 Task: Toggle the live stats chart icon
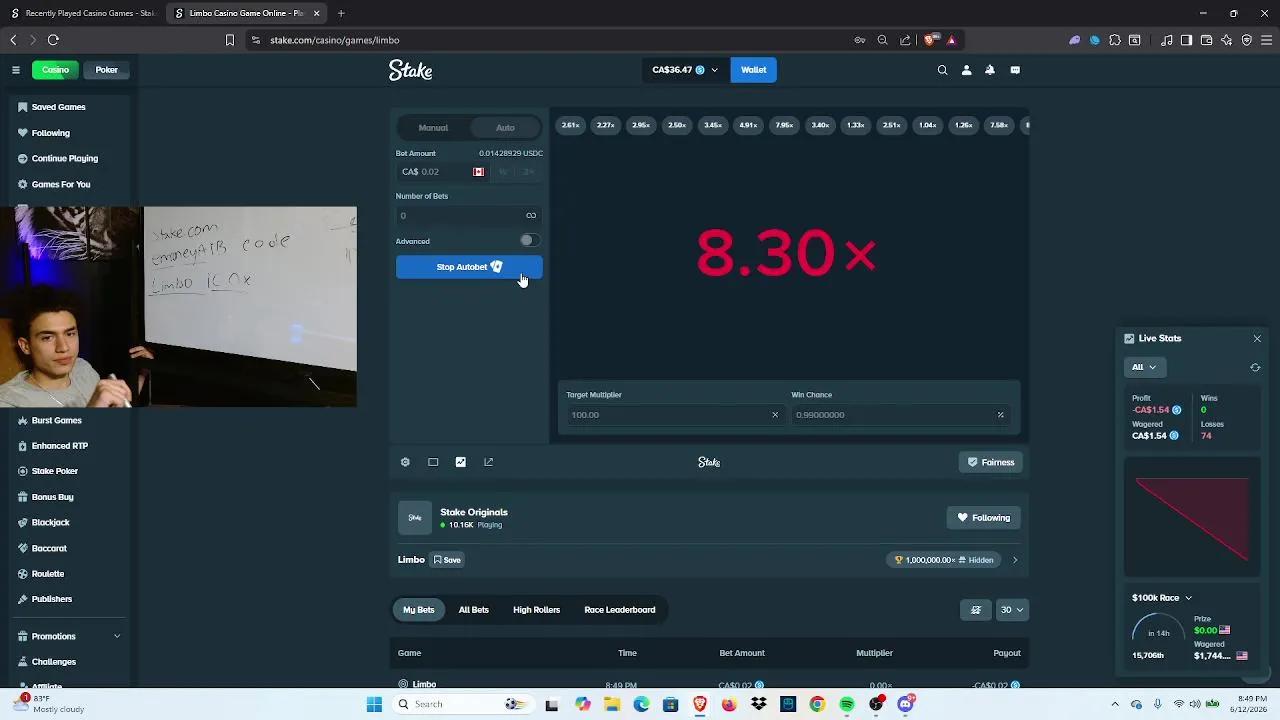(461, 462)
